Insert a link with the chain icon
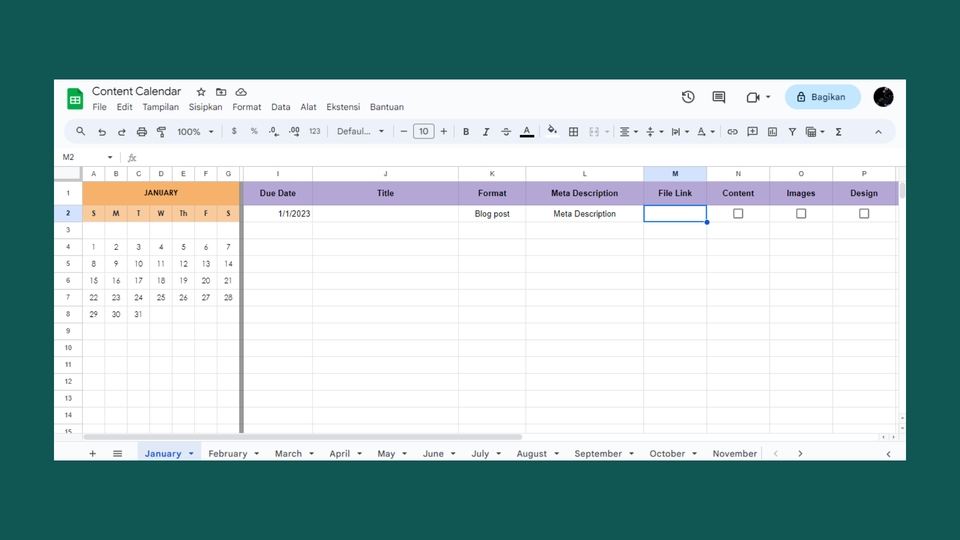Screen dimensions: 960x540 pos(732,132)
